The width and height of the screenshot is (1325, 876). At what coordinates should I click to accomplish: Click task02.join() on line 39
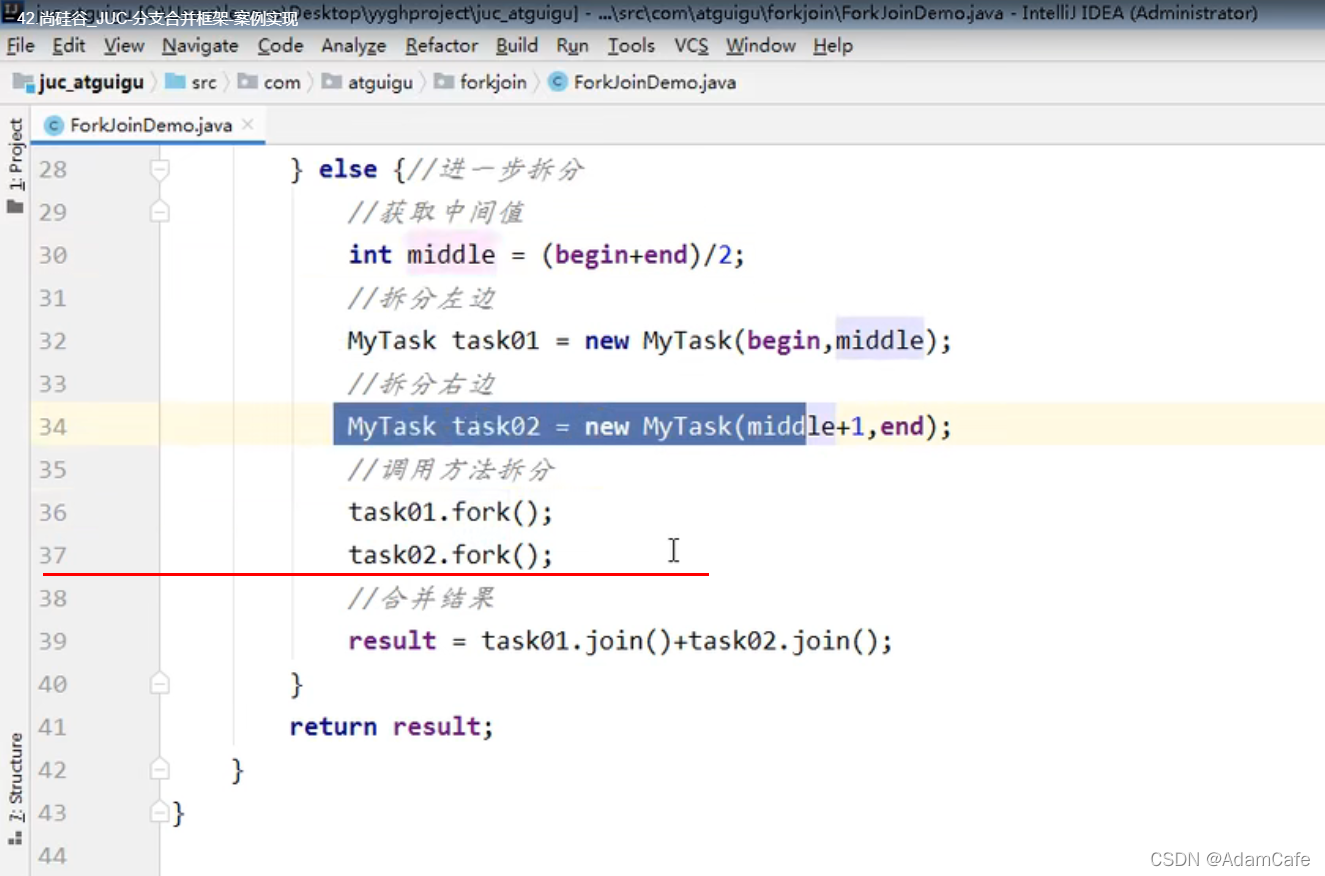tap(785, 641)
